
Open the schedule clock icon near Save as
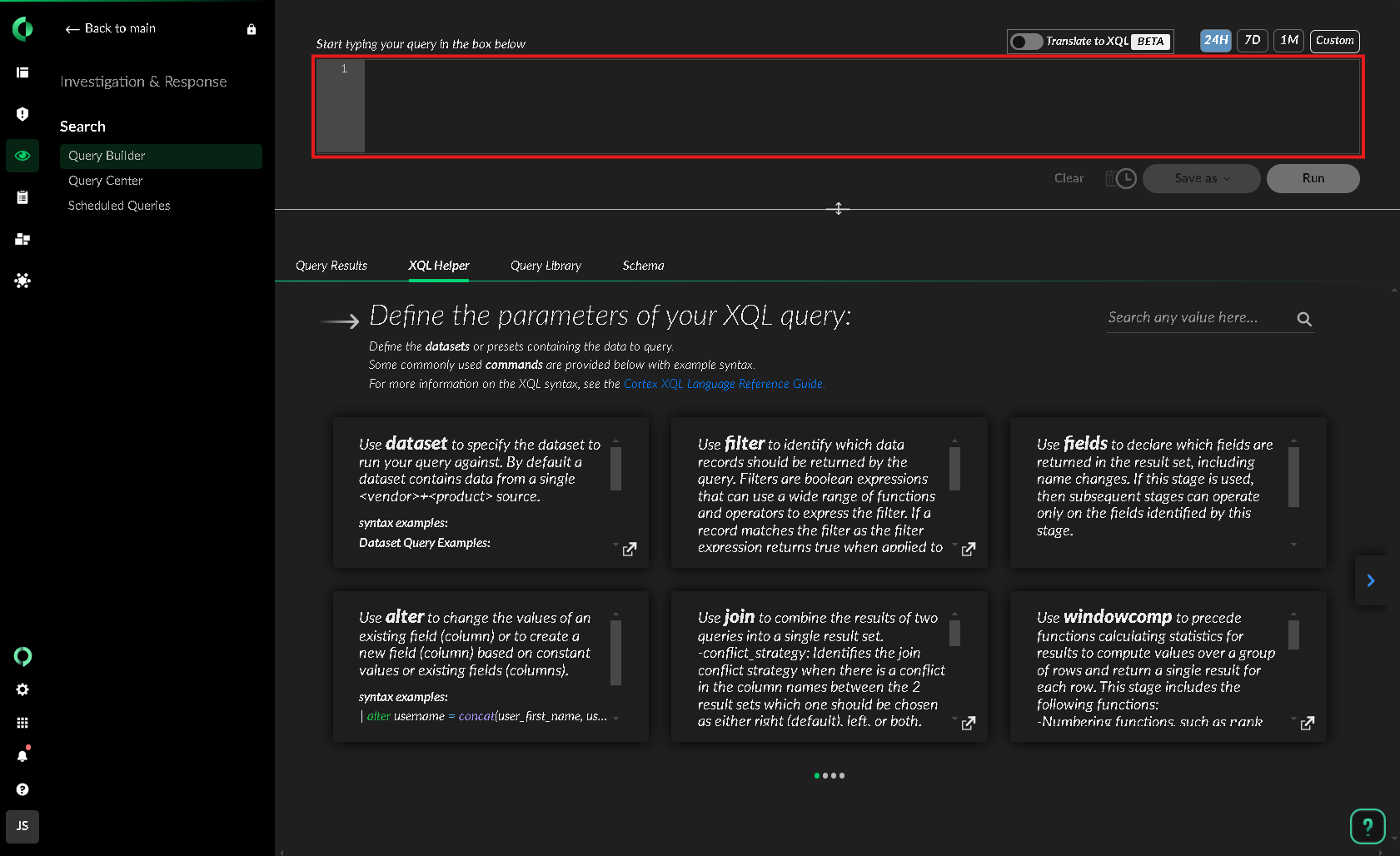(x=1121, y=178)
